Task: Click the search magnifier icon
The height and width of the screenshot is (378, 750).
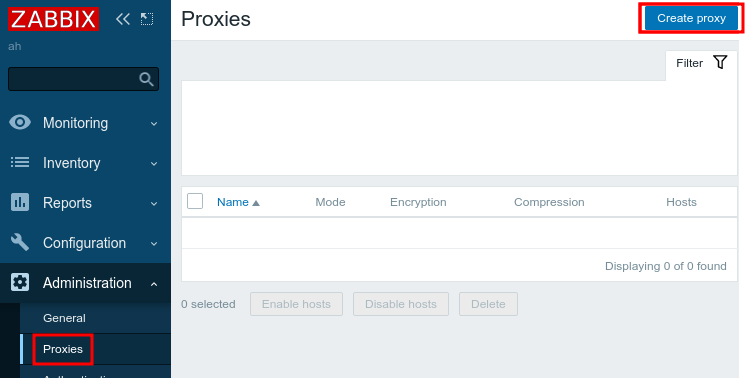Action: (x=146, y=79)
